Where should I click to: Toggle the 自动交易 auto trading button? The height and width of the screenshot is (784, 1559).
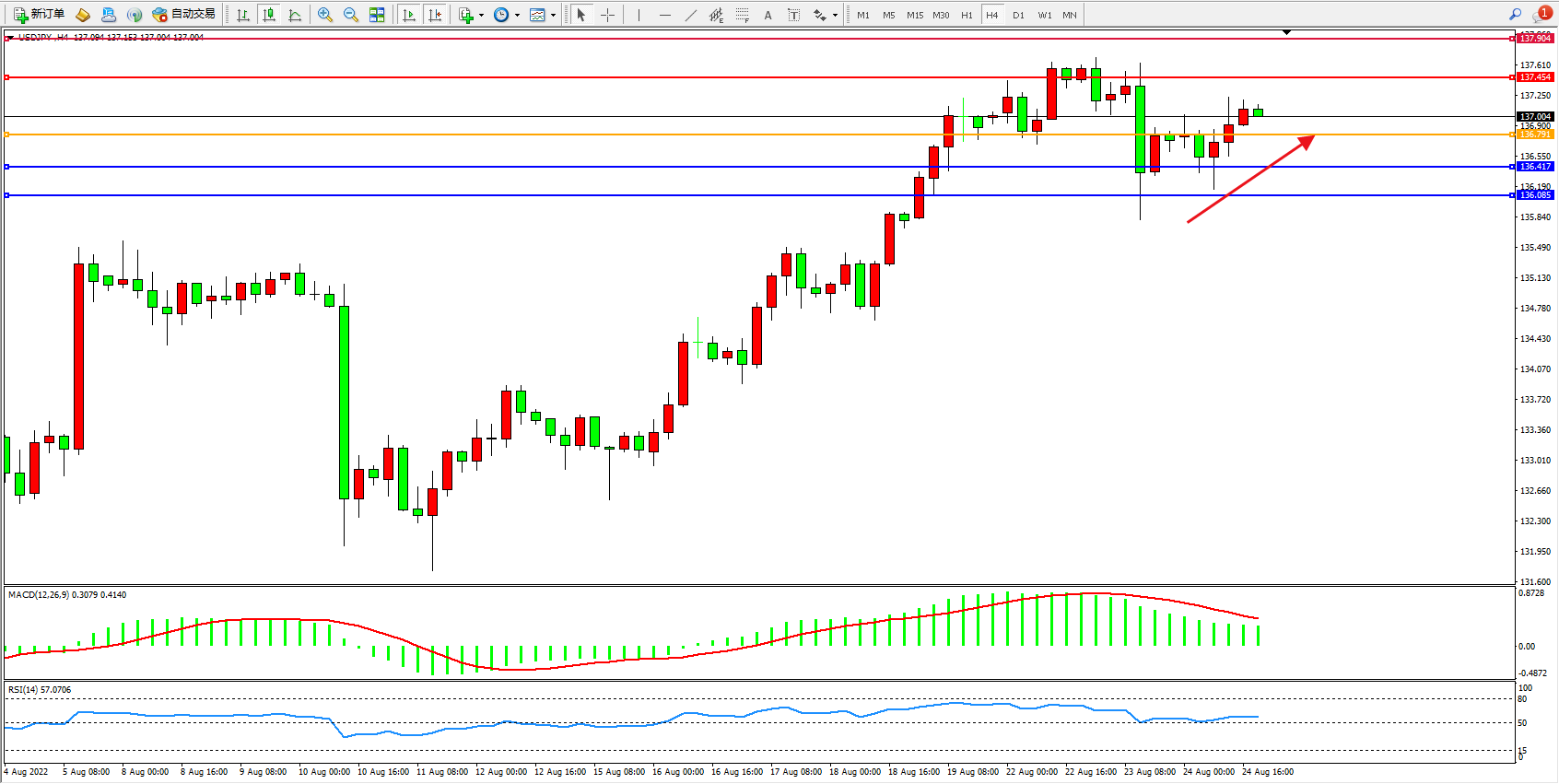(x=184, y=15)
